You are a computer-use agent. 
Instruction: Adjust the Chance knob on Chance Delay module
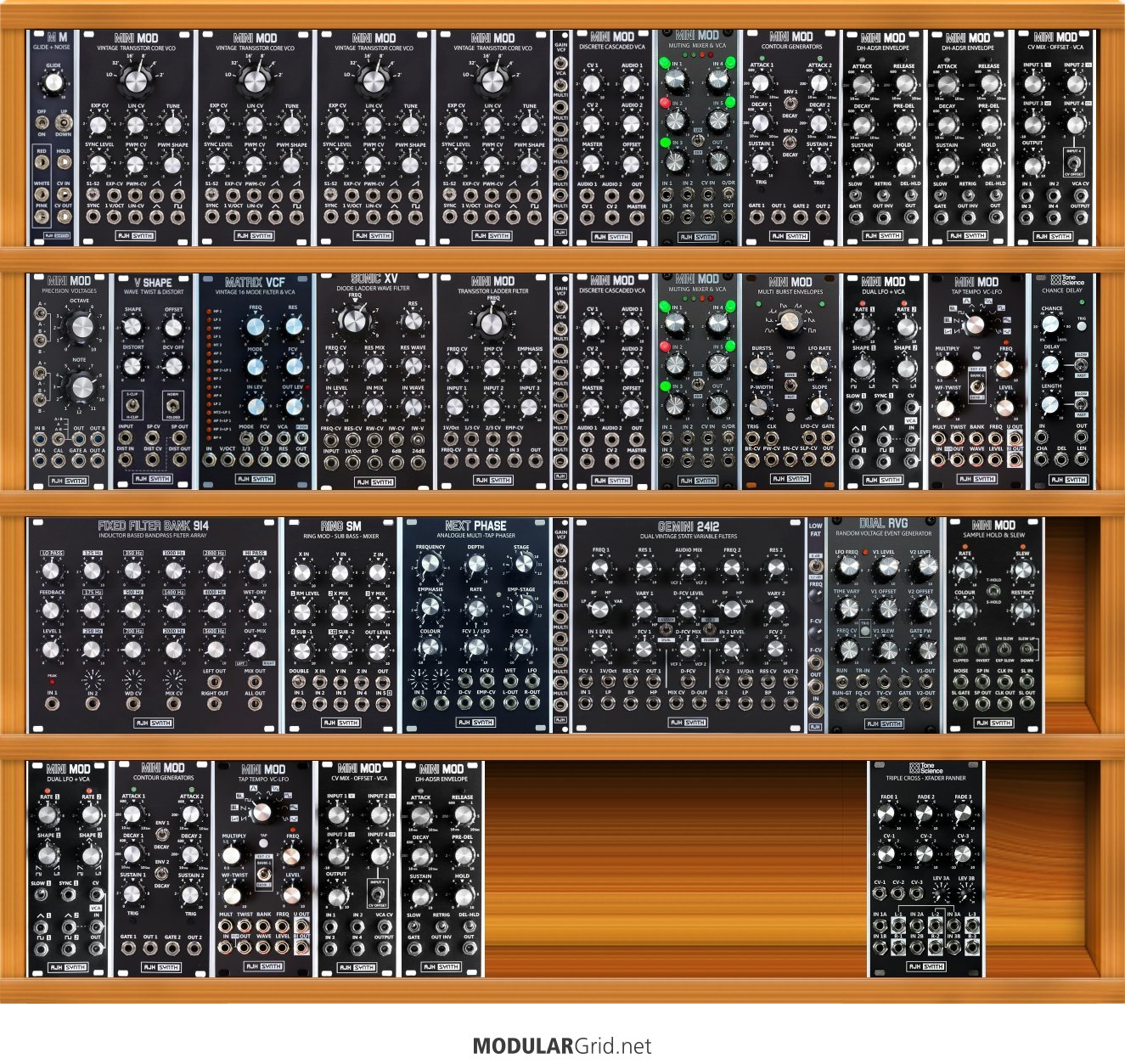[1051, 324]
